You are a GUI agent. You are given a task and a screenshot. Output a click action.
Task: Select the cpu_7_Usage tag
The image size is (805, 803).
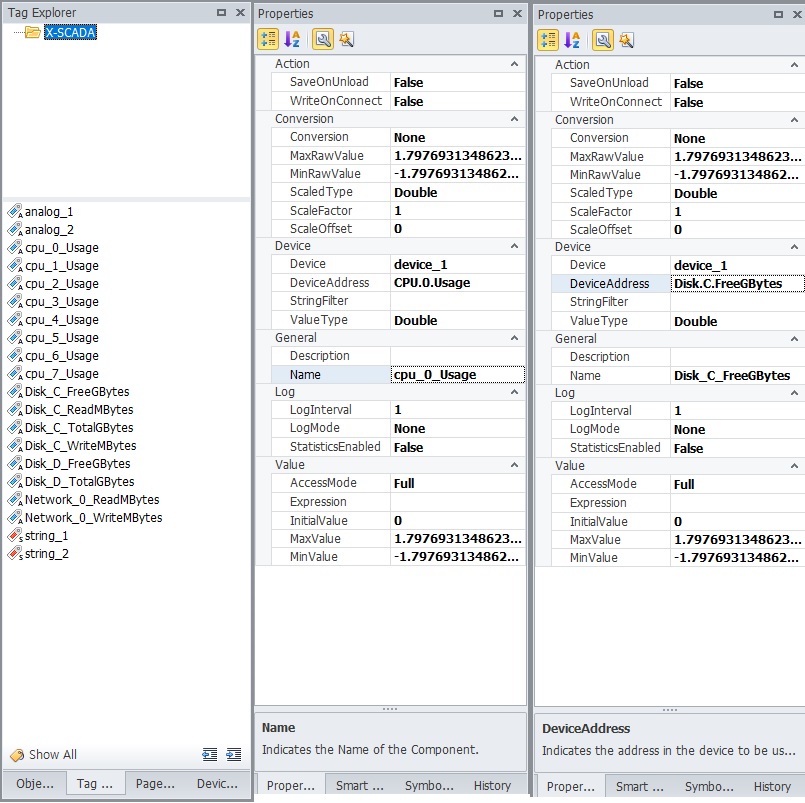pos(62,374)
